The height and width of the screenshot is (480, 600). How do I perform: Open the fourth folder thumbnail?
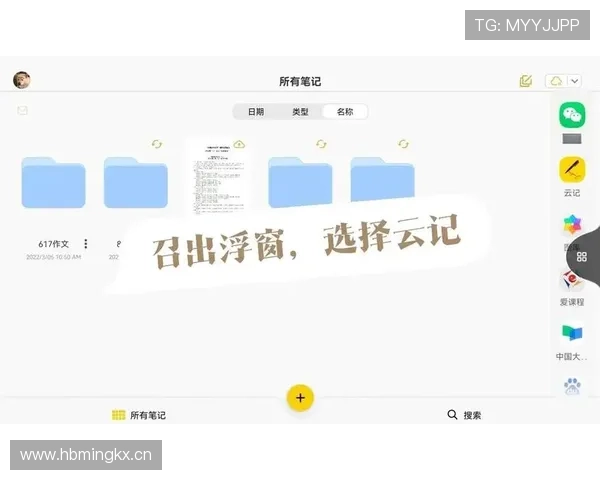[x=300, y=182]
